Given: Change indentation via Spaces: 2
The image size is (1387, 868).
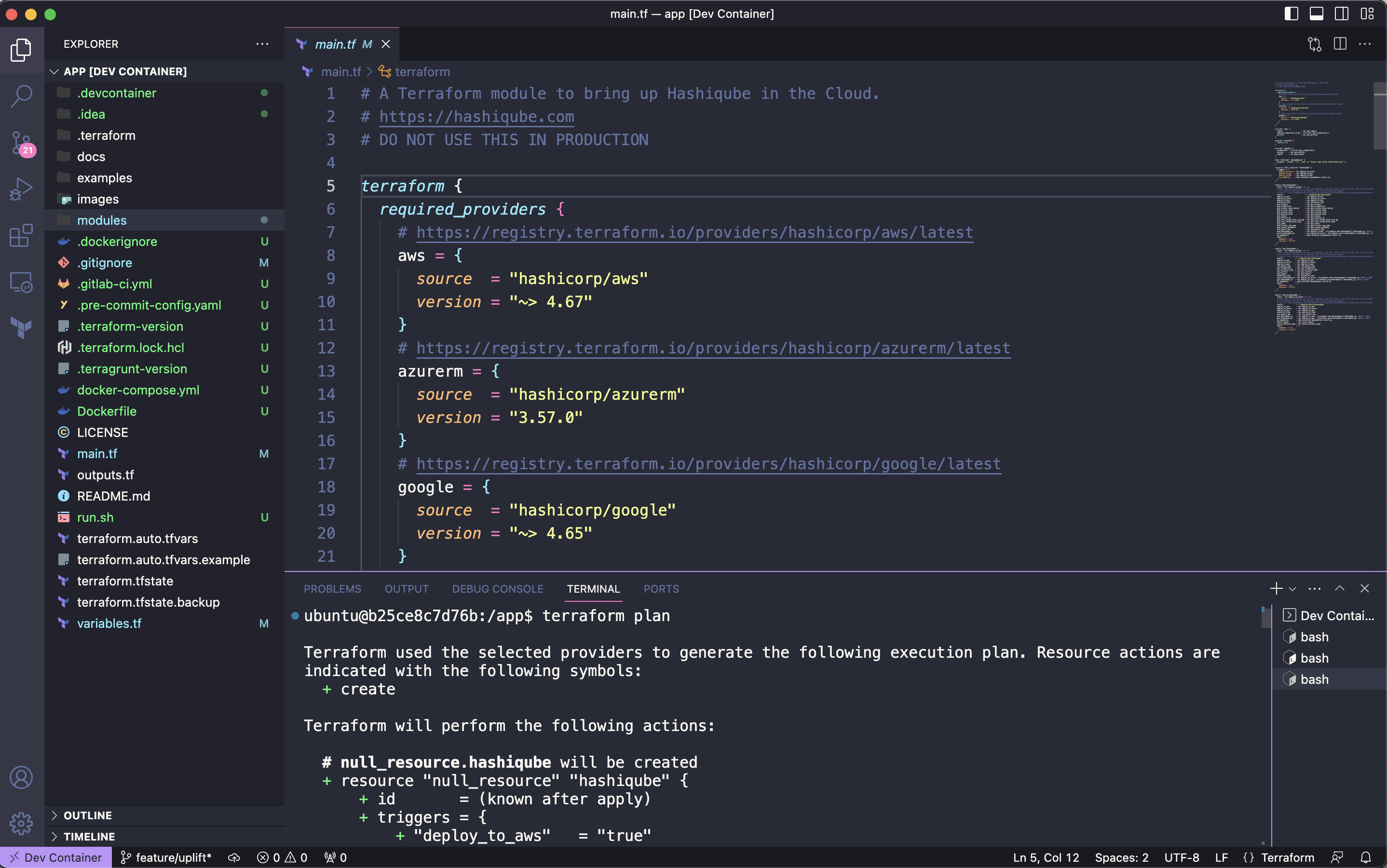Looking at the screenshot, I should (x=1121, y=857).
